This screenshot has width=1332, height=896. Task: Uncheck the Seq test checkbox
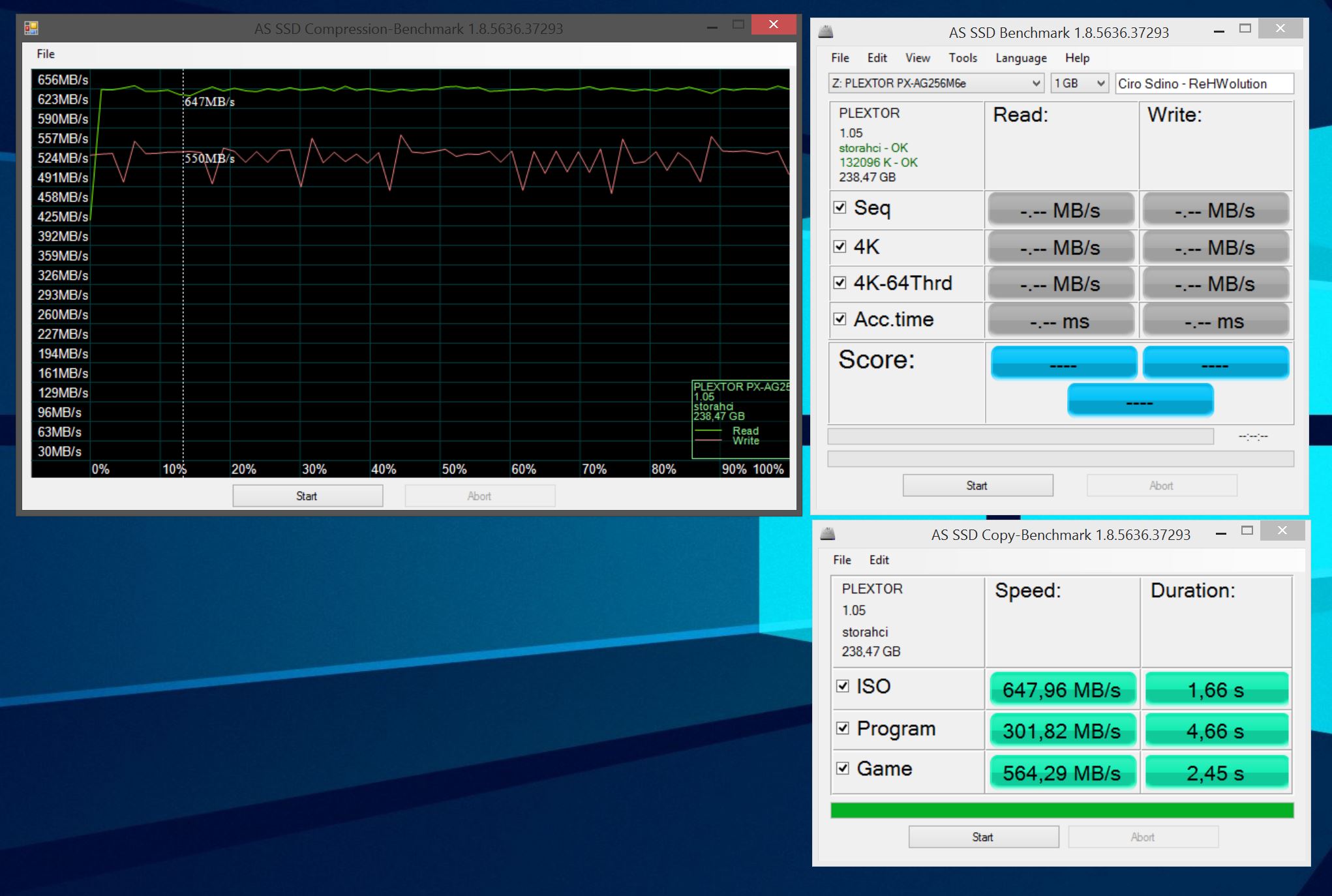click(x=840, y=207)
